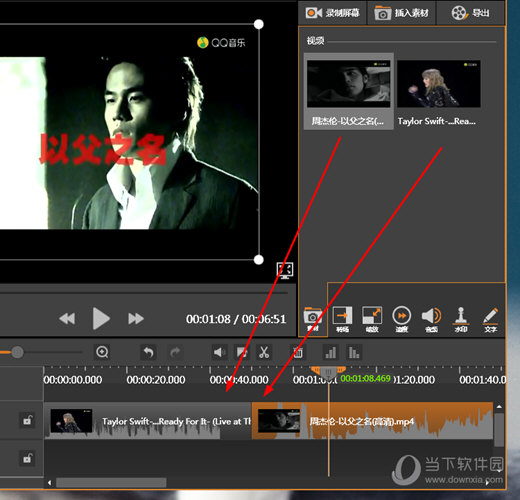Select the Taylor Swift clip on timeline
This screenshot has width=520, height=500.
click(148, 421)
